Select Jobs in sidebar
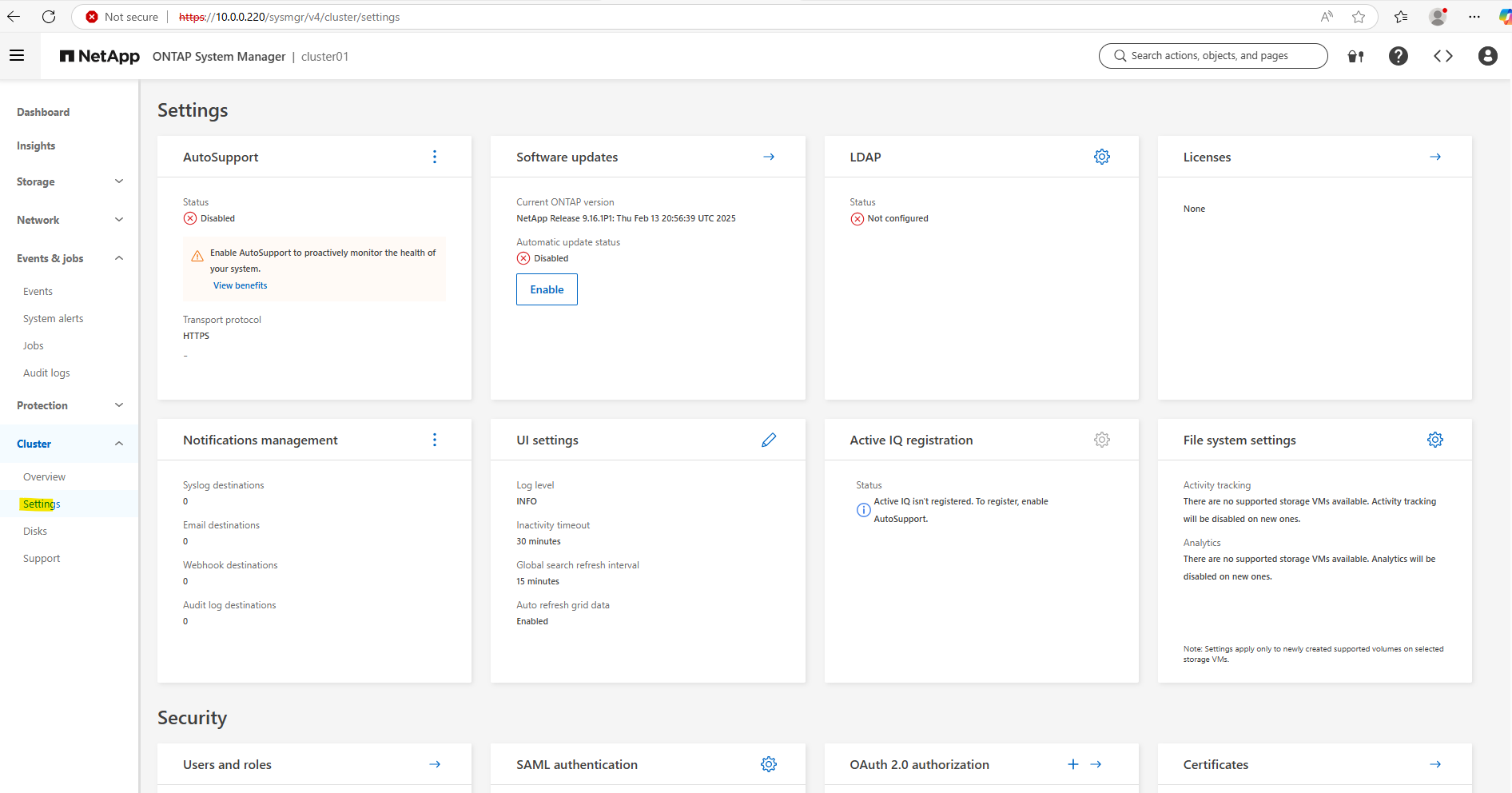1512x793 pixels. click(33, 346)
